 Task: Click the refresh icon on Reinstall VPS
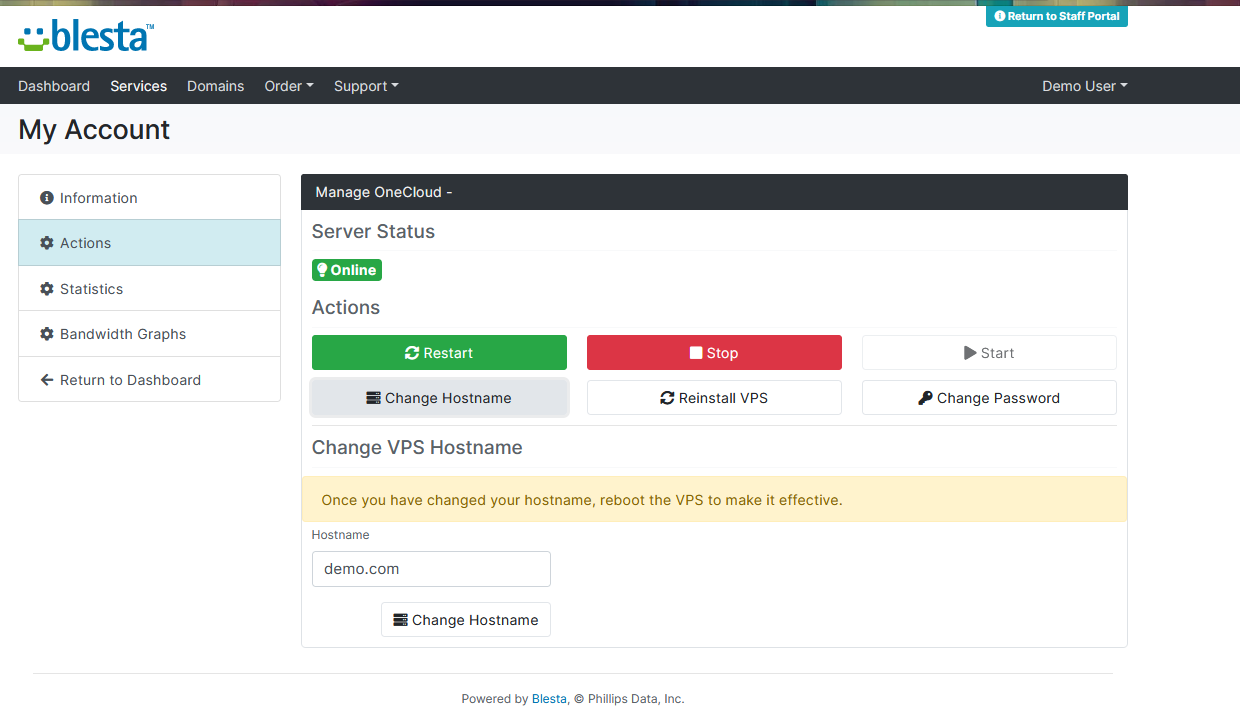click(667, 398)
